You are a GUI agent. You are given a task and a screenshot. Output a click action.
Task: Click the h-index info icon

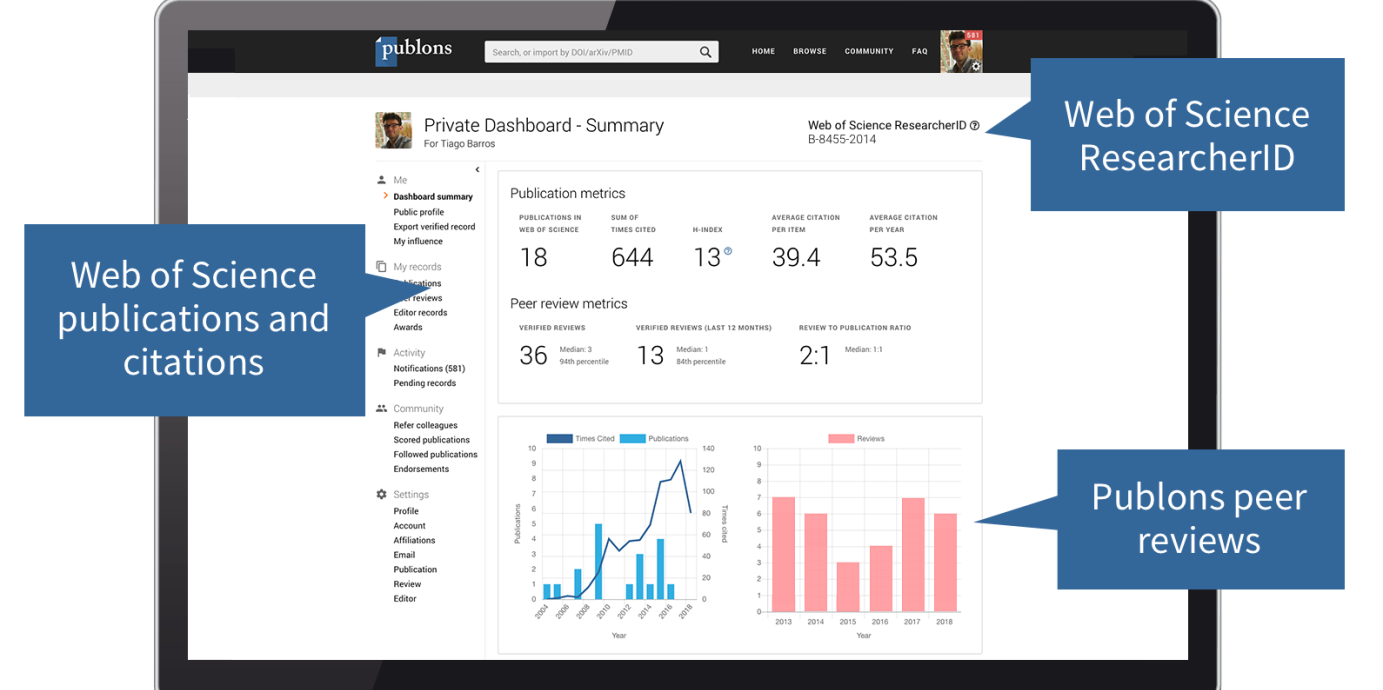[x=728, y=252]
